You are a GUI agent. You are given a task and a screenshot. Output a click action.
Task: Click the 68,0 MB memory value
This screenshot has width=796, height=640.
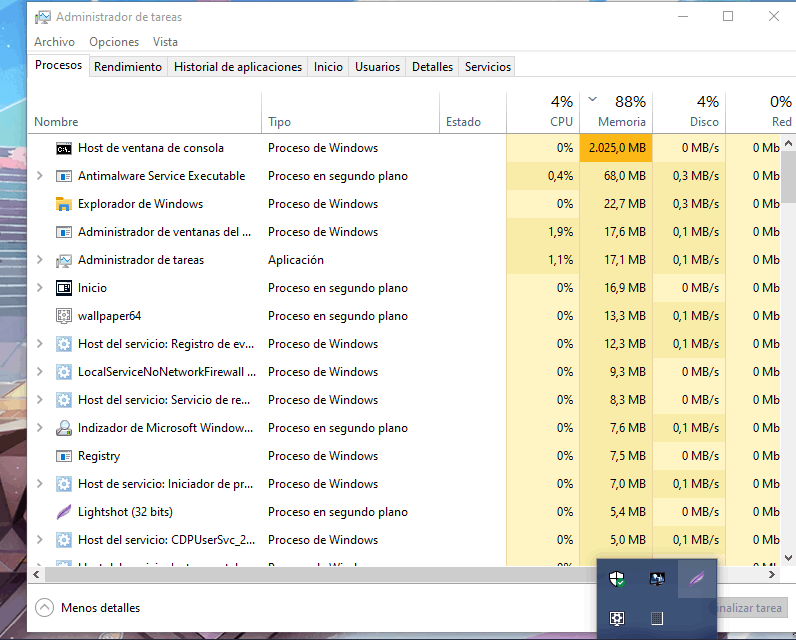point(624,176)
